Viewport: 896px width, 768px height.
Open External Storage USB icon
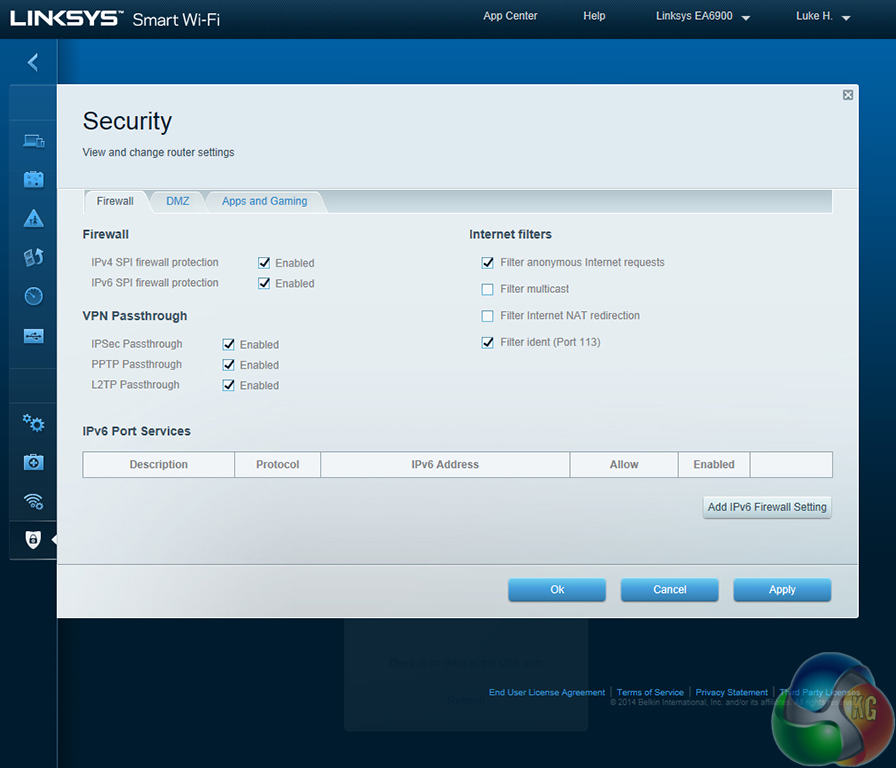(x=33, y=336)
